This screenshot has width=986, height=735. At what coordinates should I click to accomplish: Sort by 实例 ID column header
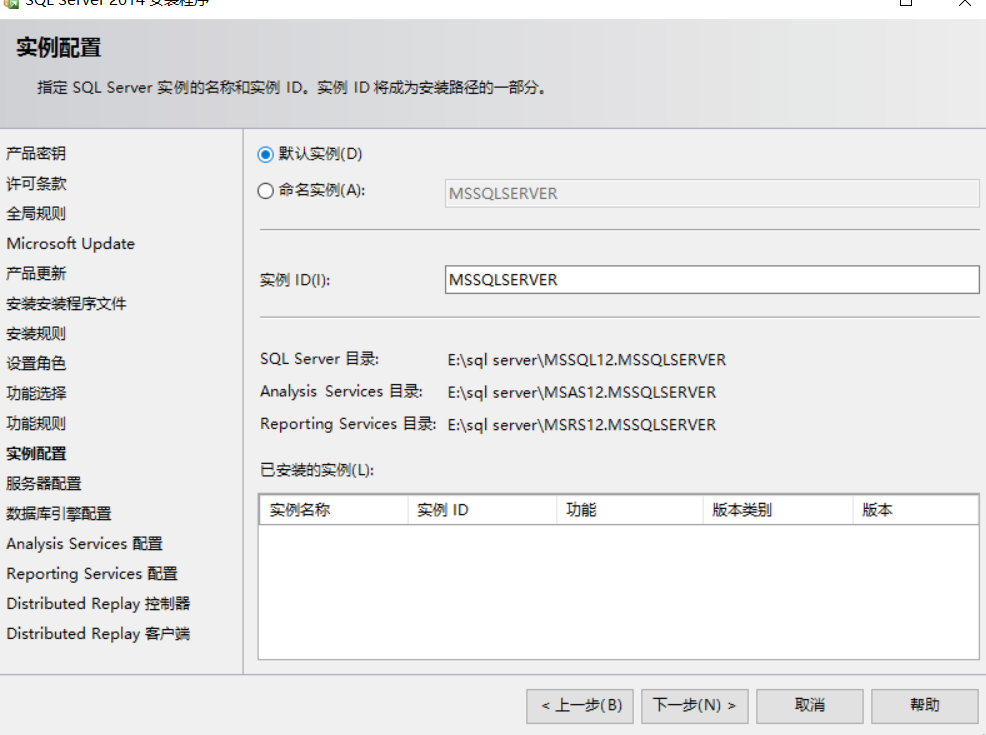[482, 510]
